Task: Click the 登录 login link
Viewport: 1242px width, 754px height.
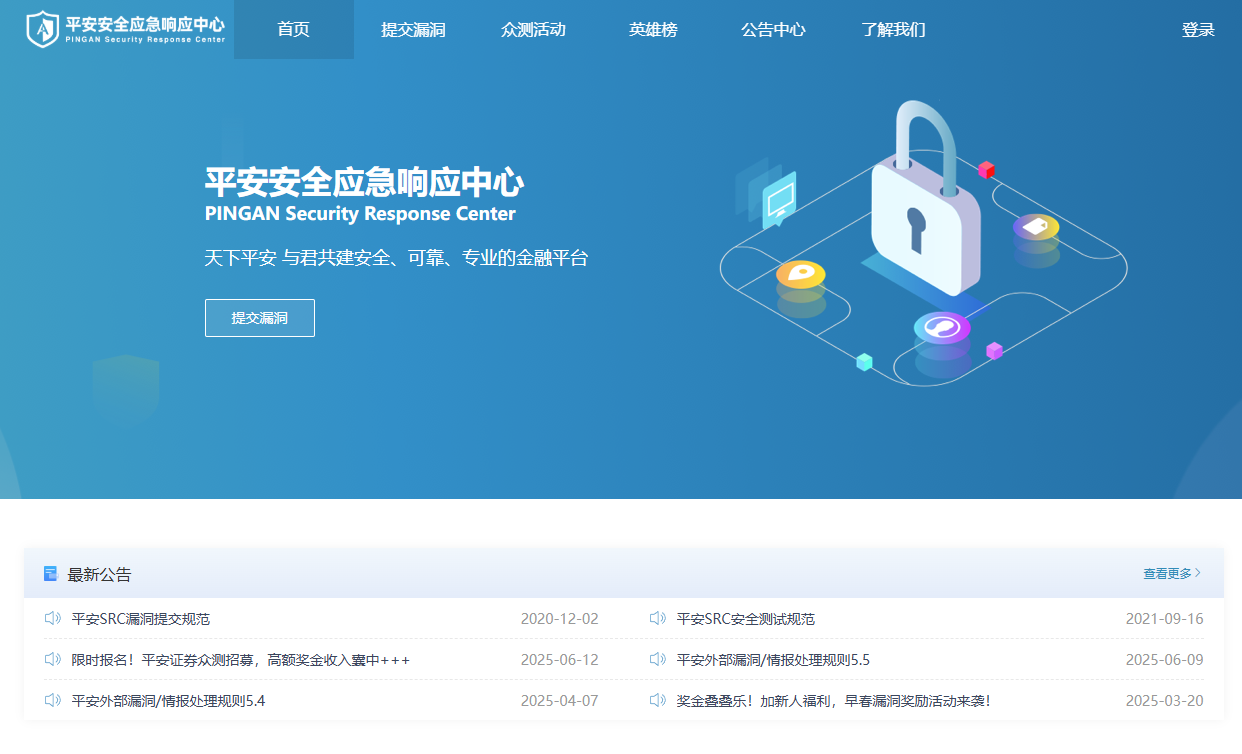Action: pyautogui.click(x=1198, y=30)
